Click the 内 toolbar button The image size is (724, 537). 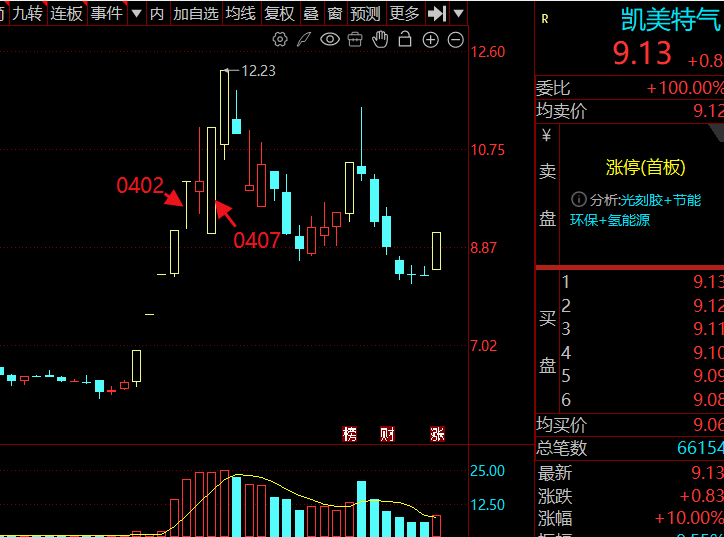[157, 13]
